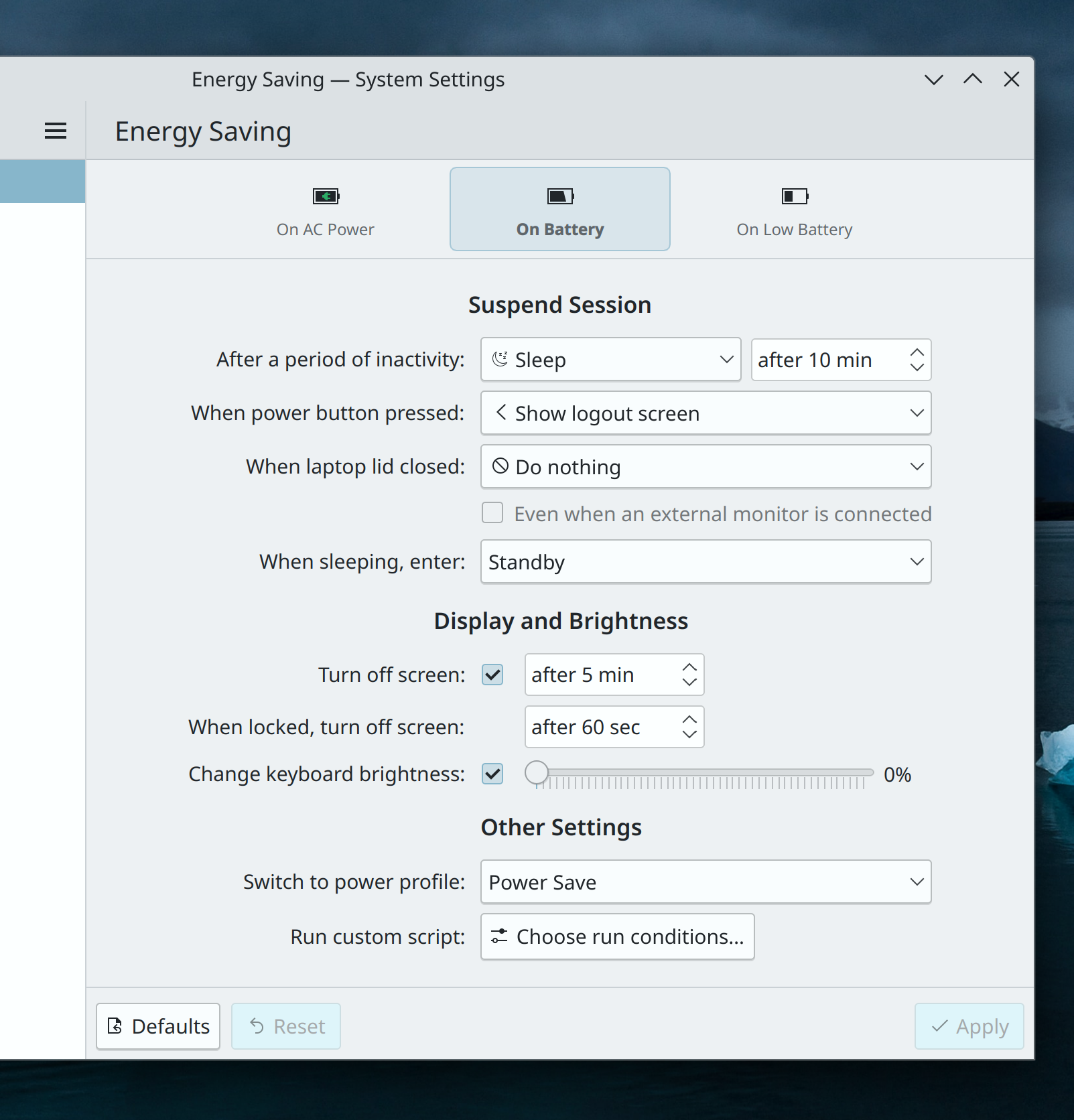Click the On AC Power battery icon

tap(326, 196)
